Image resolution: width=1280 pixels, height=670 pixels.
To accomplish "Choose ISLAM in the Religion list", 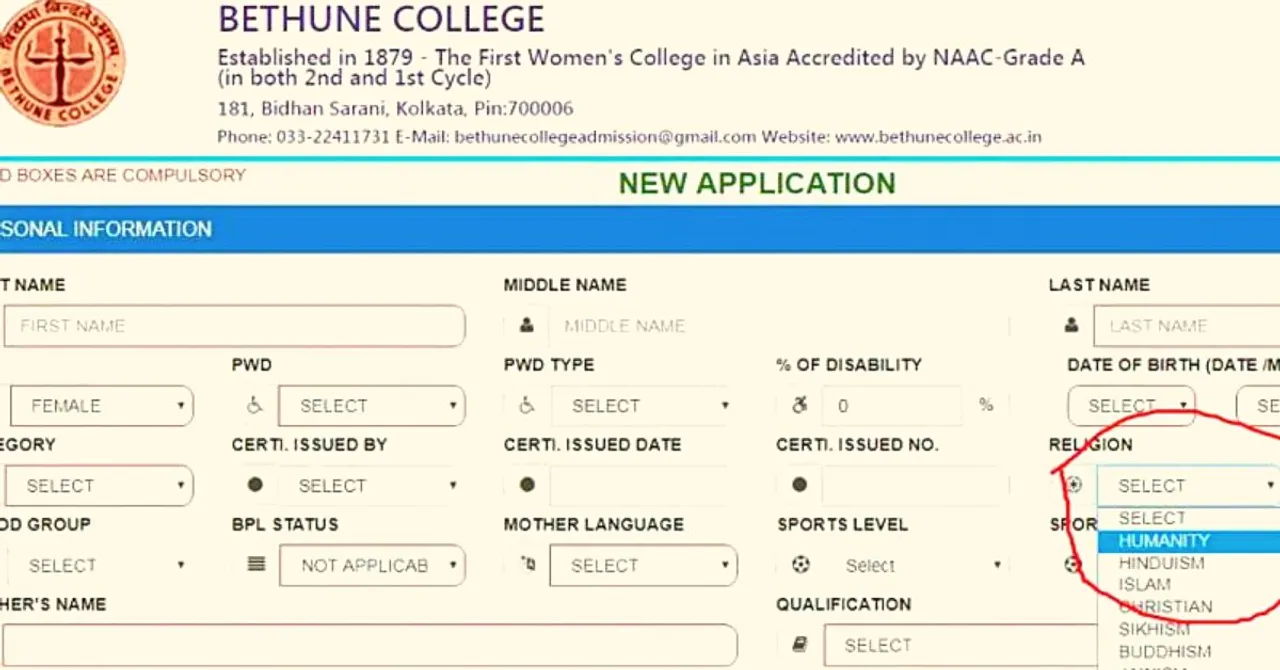I will [1188, 584].
